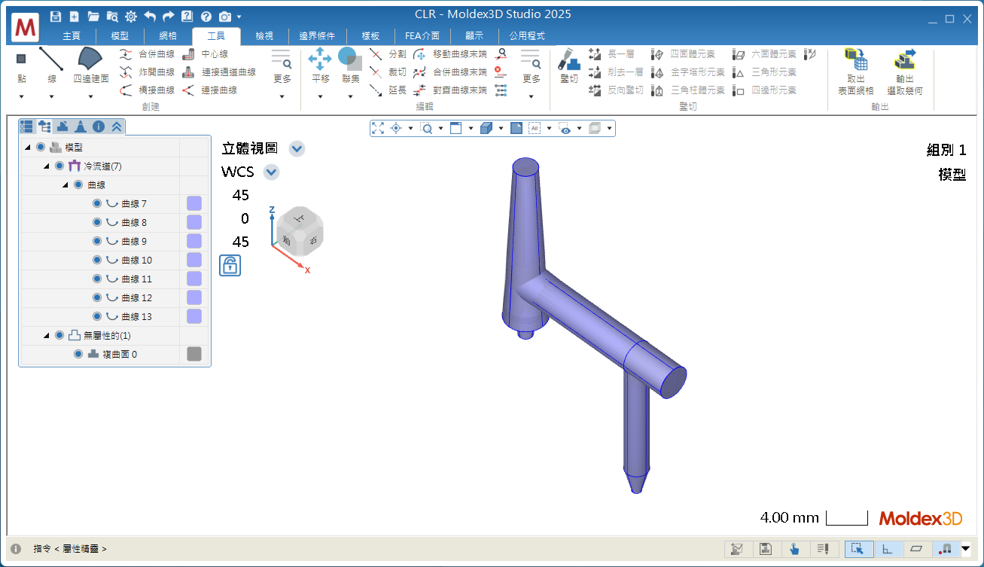Click the 平移 move tool icon

pyautogui.click(x=320, y=59)
